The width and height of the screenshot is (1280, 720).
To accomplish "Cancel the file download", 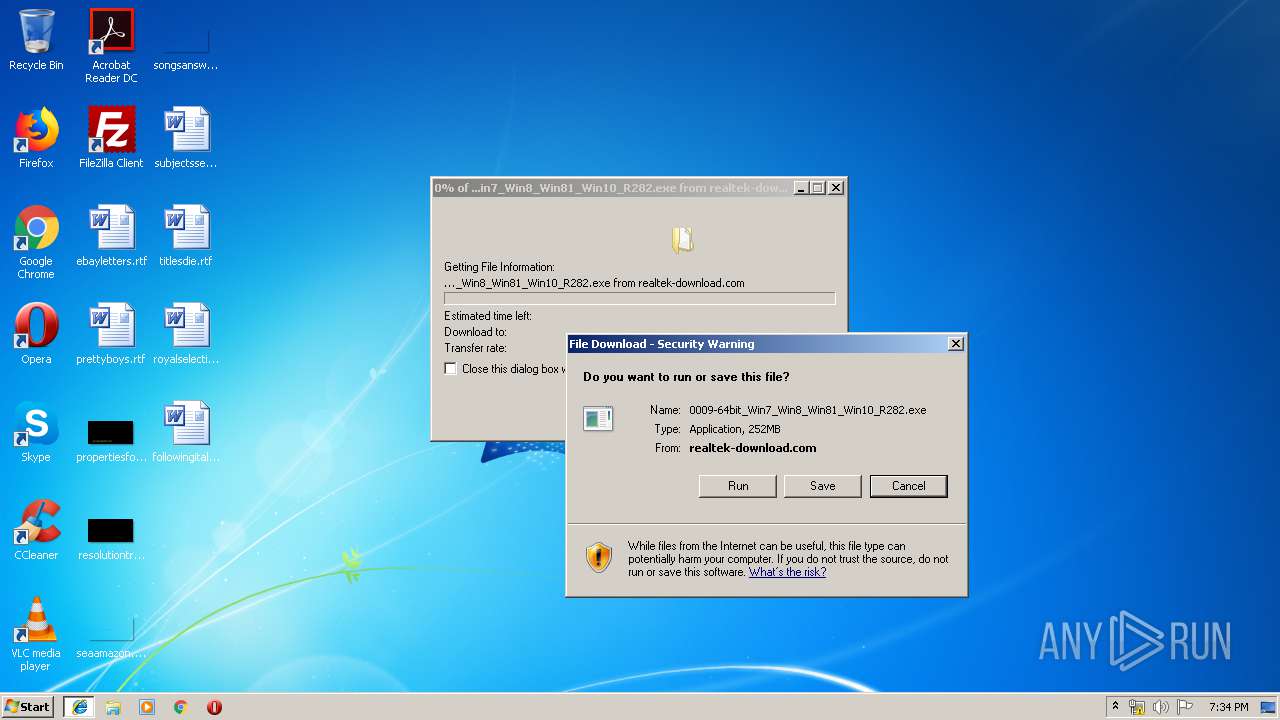I will [x=908, y=486].
